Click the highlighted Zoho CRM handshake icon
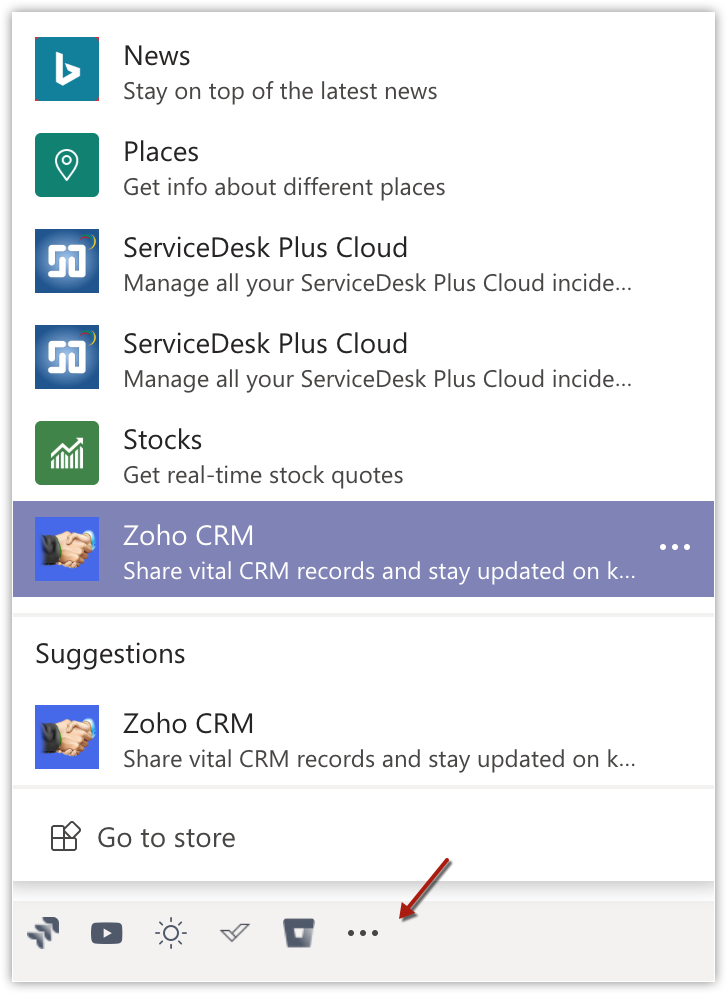Viewport: 727px width, 994px height. tap(67, 549)
